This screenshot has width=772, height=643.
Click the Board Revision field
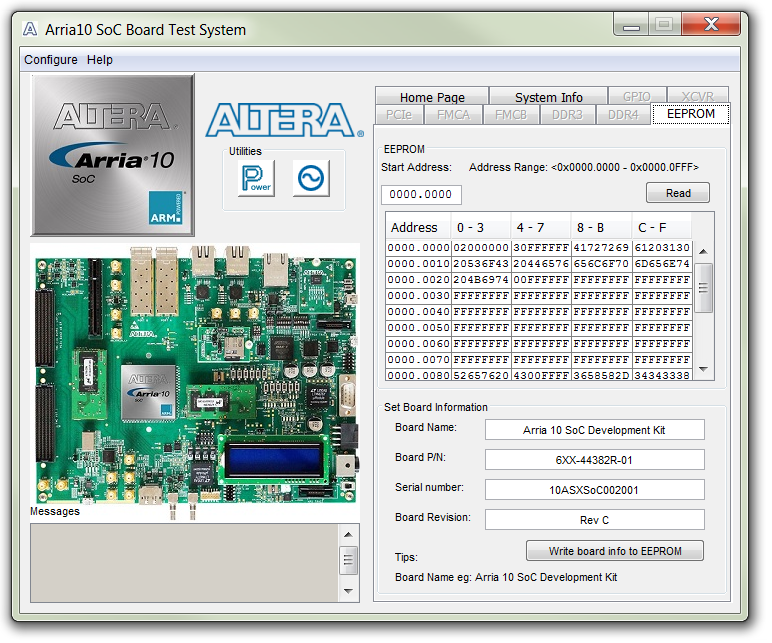pyautogui.click(x=594, y=520)
